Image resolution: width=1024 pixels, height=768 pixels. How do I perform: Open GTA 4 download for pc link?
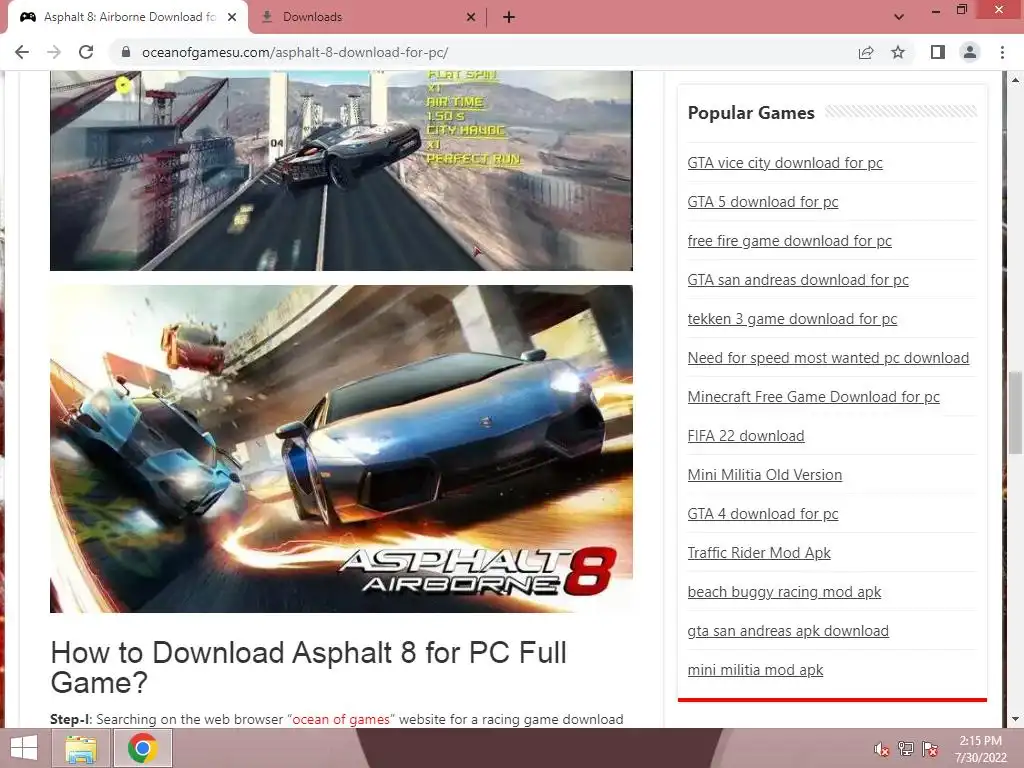(x=763, y=514)
